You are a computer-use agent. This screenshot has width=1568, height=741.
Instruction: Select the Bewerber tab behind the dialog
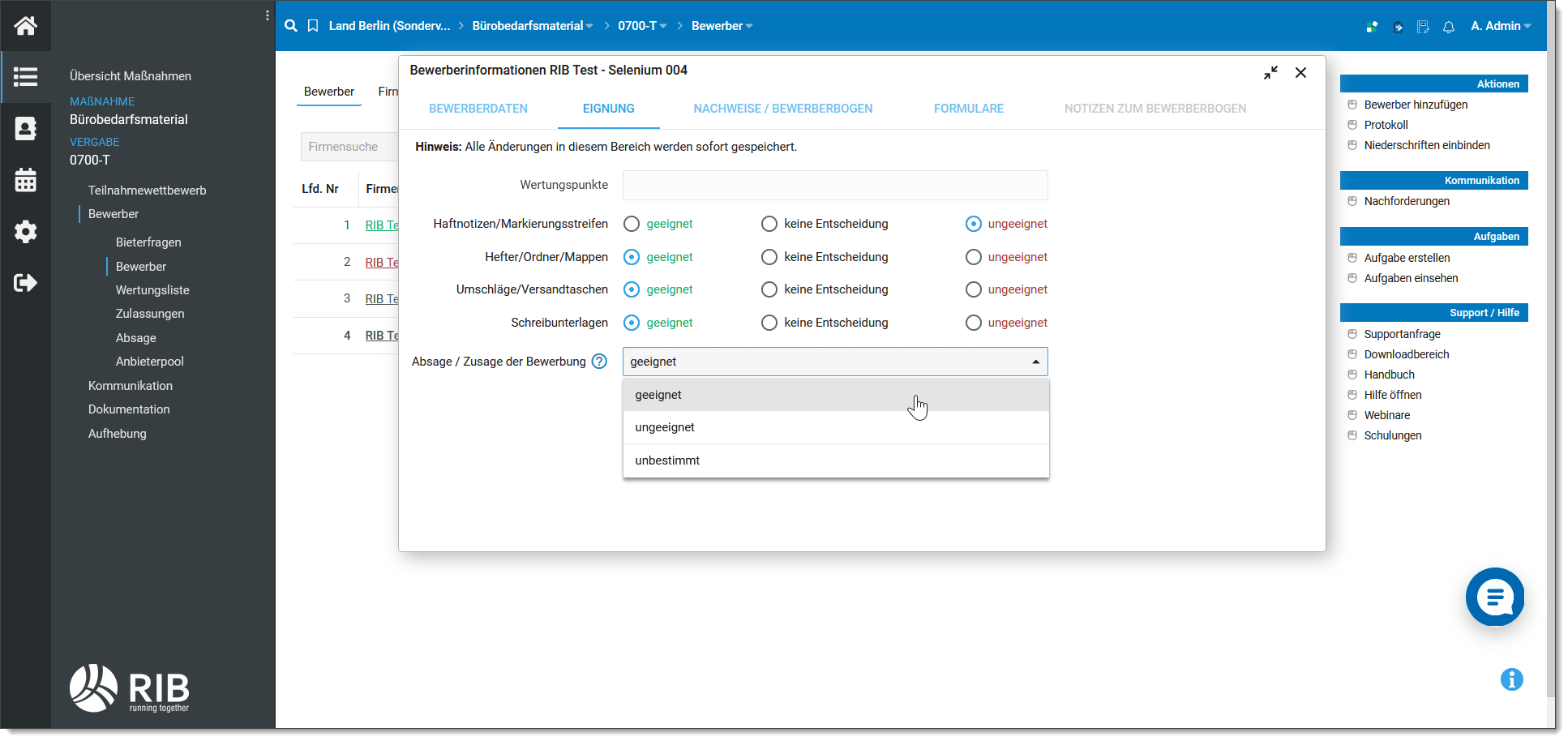pos(329,92)
